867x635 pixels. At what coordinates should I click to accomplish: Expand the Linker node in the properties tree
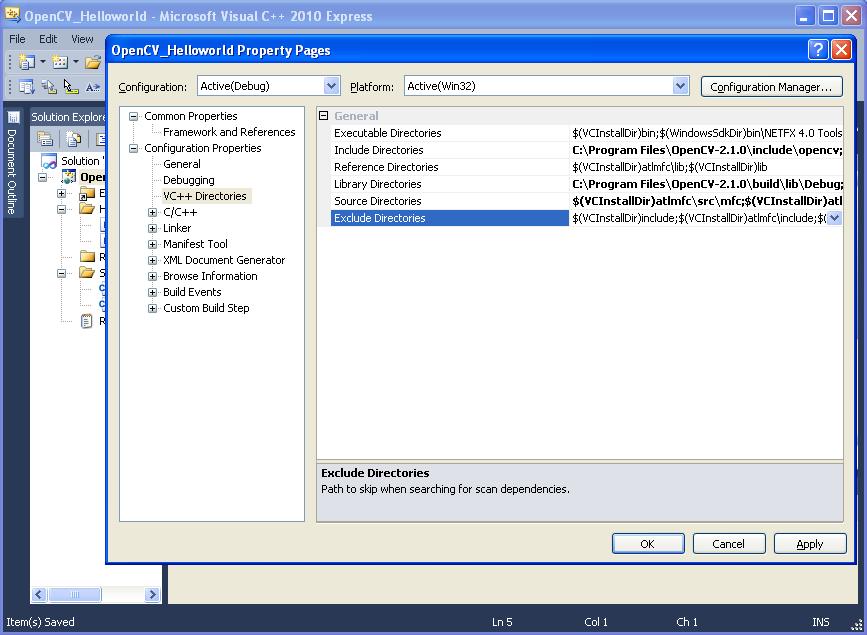[x=152, y=228]
